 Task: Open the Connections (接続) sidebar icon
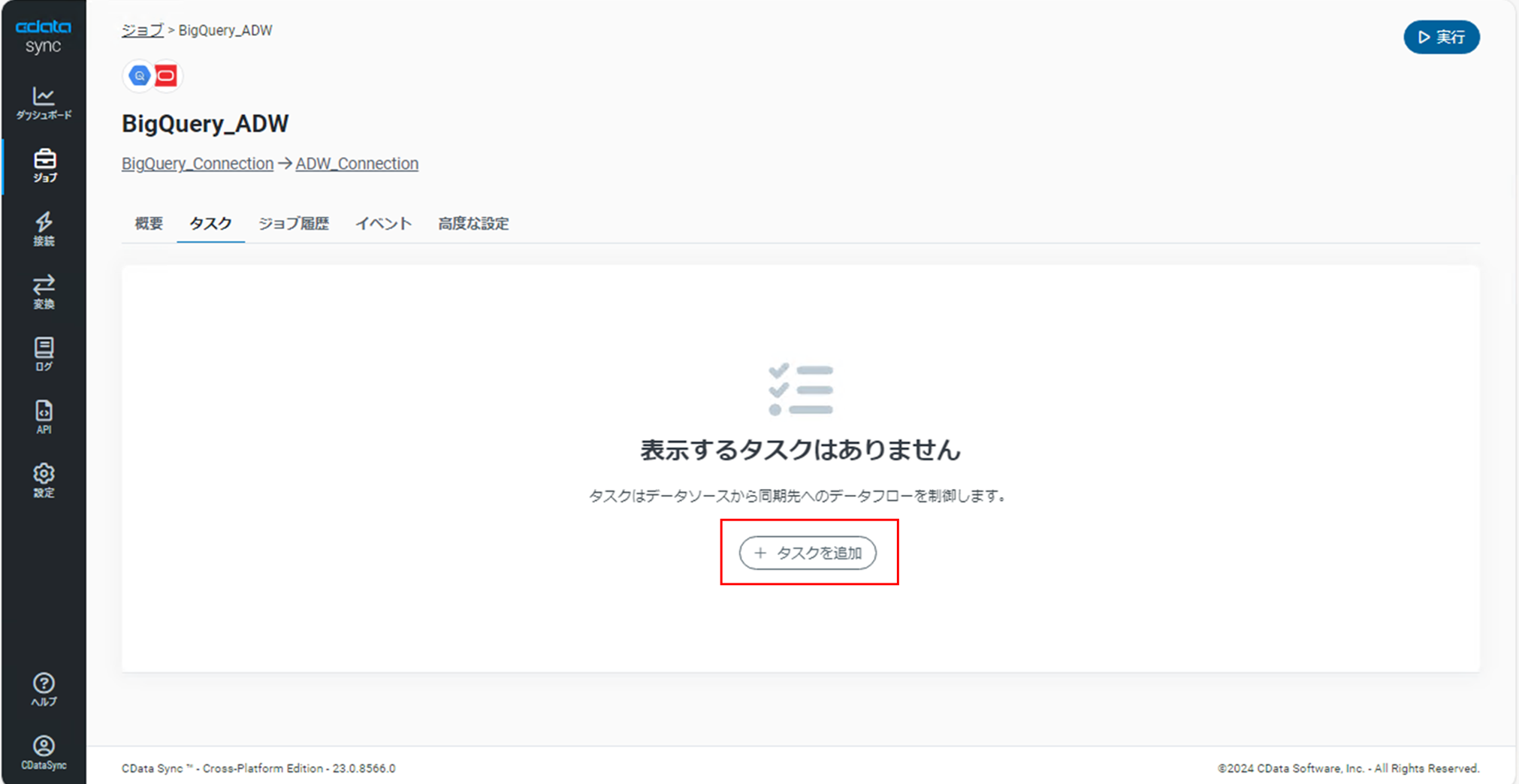[x=44, y=228]
